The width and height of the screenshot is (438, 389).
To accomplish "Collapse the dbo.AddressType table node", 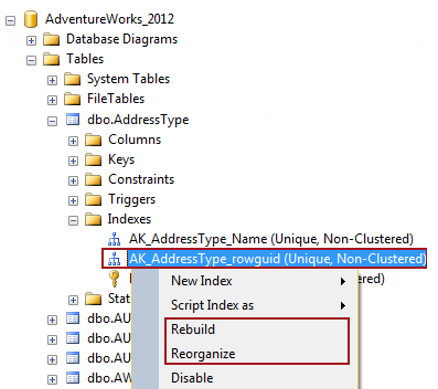I will pos(52,121).
